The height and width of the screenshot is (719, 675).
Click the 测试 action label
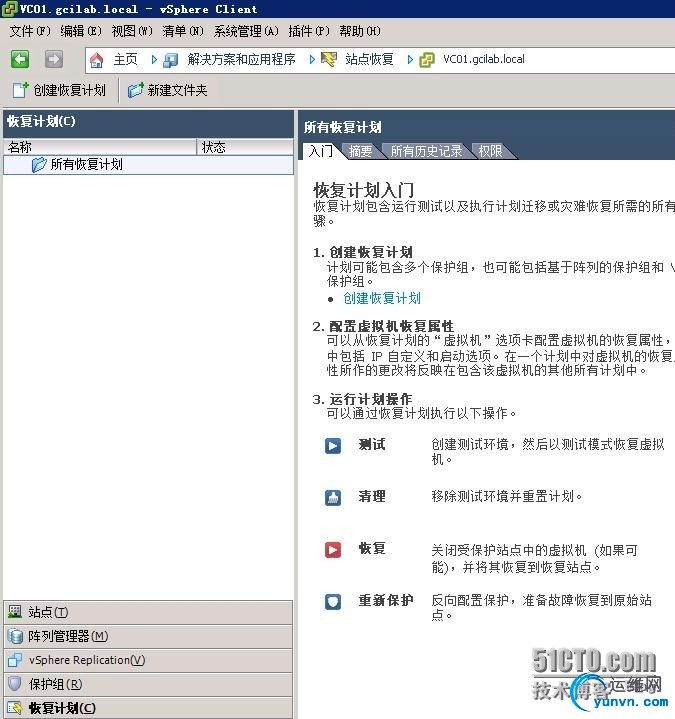coord(372,444)
